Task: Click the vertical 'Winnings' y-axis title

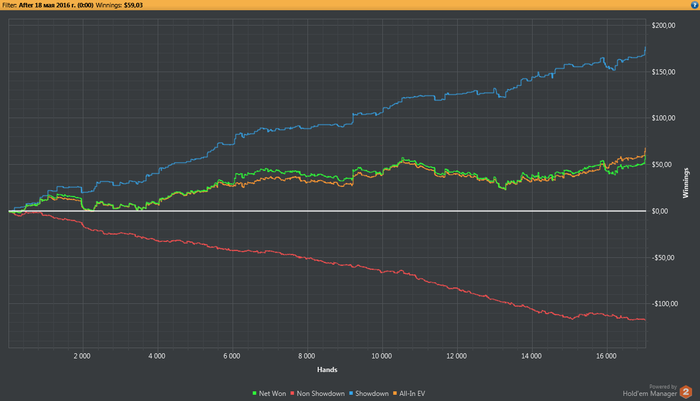Action: pyautogui.click(x=686, y=183)
